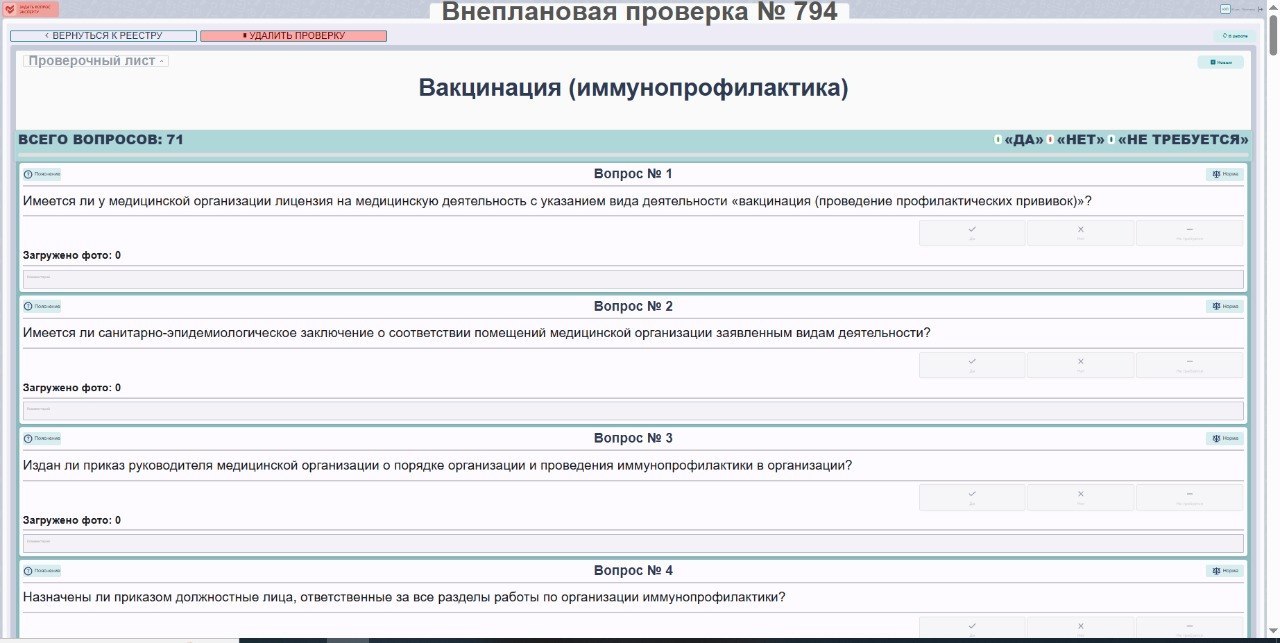This screenshot has width=1280, height=643.
Task: Click comment field under Вопрос № 3
Action: [633, 543]
